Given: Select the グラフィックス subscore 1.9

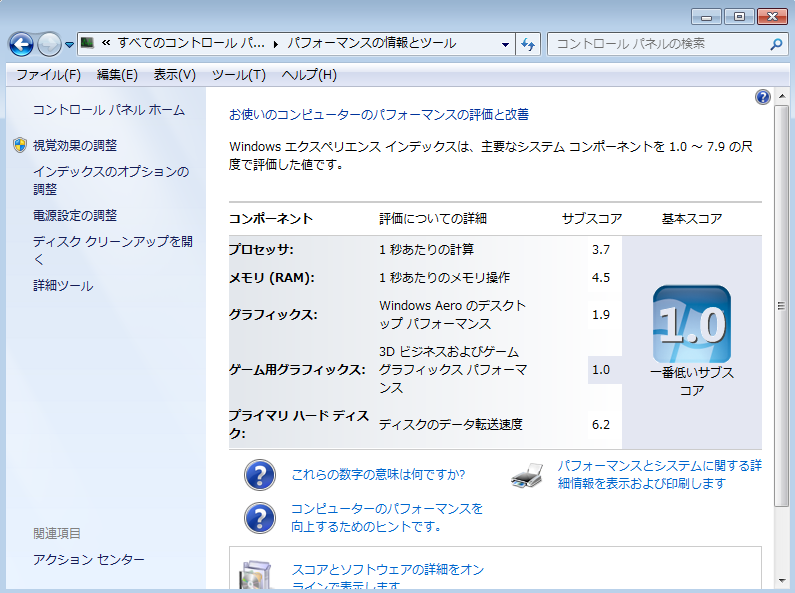Looking at the screenshot, I should click(601, 315).
